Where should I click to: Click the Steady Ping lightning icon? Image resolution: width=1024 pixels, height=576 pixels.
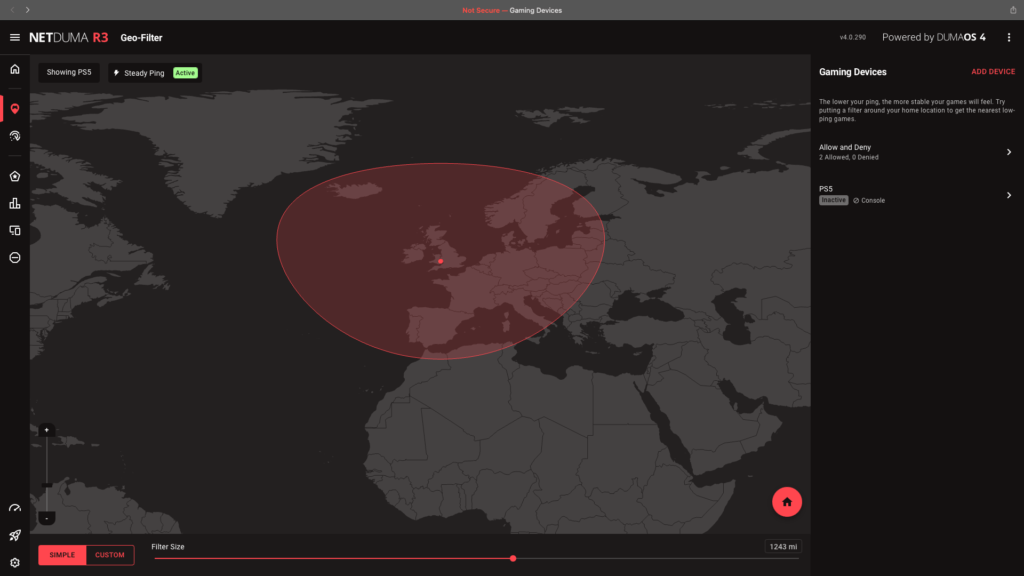[116, 72]
